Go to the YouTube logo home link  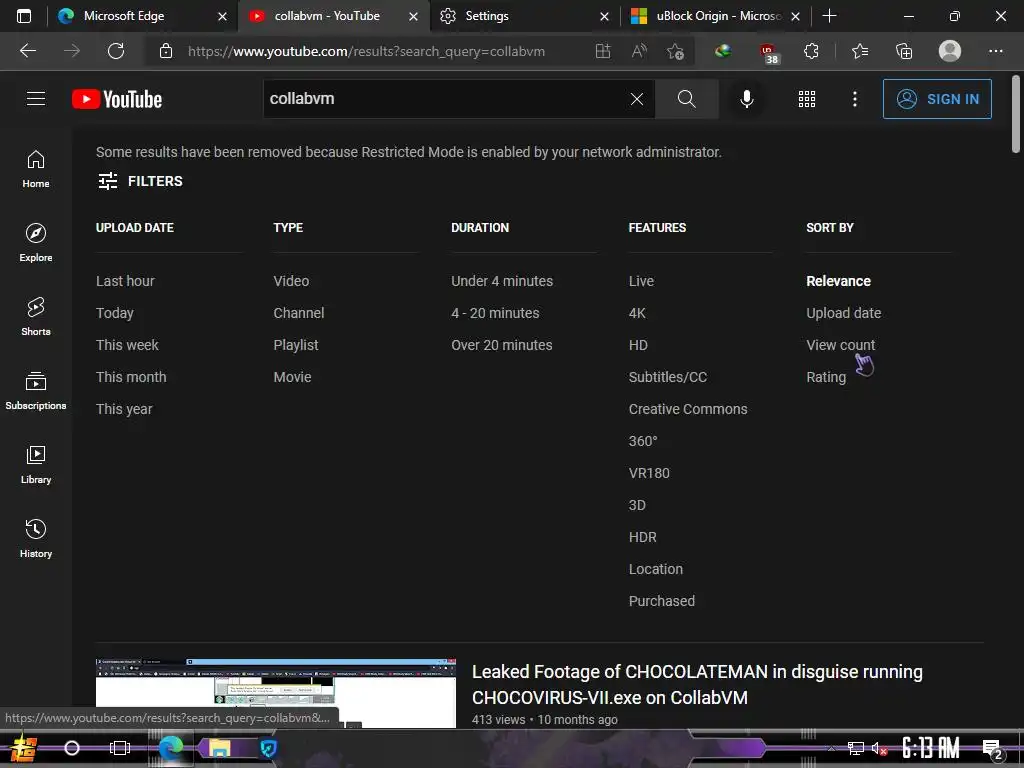tap(117, 99)
